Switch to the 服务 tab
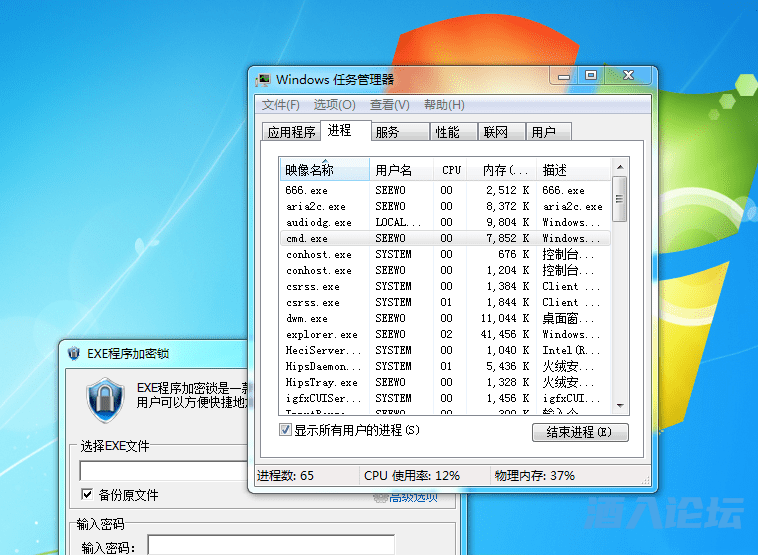This screenshot has height=555, width=758. coord(387,132)
